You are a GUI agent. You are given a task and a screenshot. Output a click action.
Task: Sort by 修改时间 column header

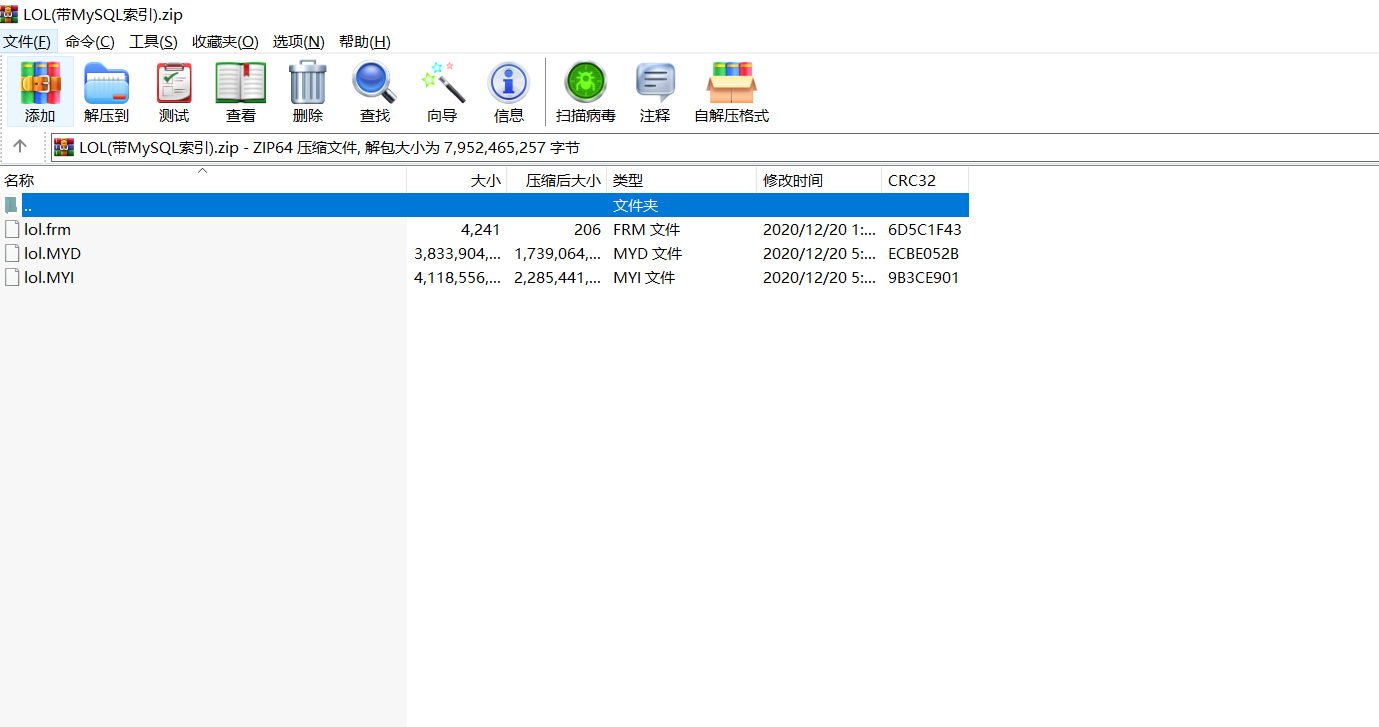[820, 180]
